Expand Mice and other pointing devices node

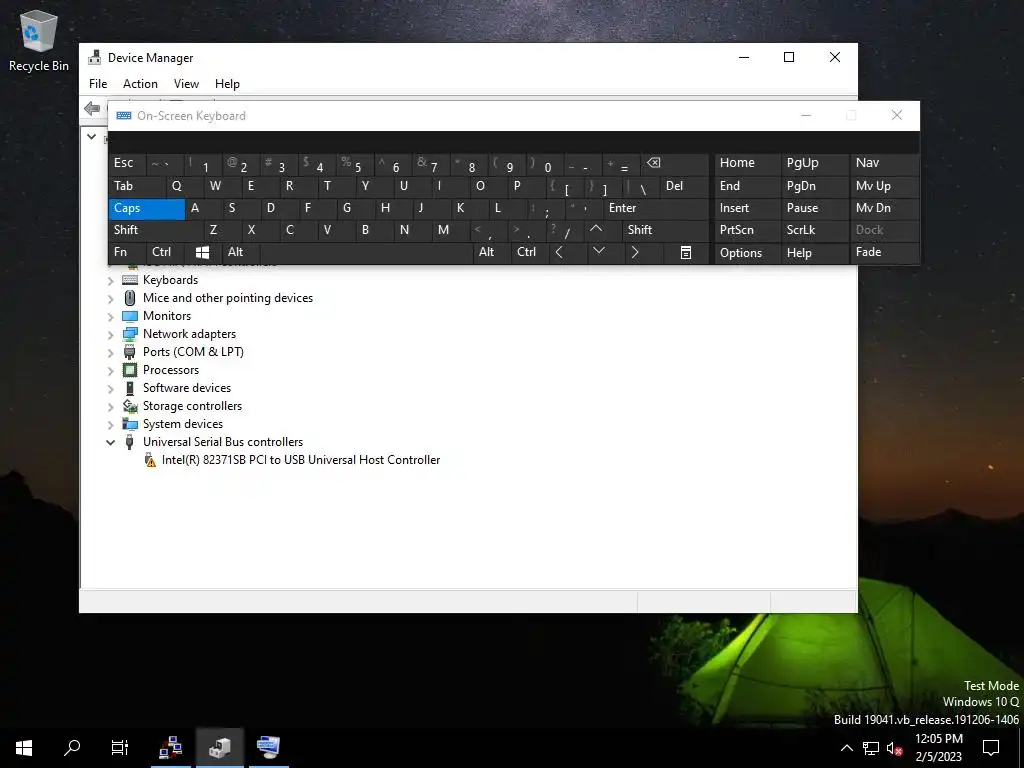tap(110, 298)
